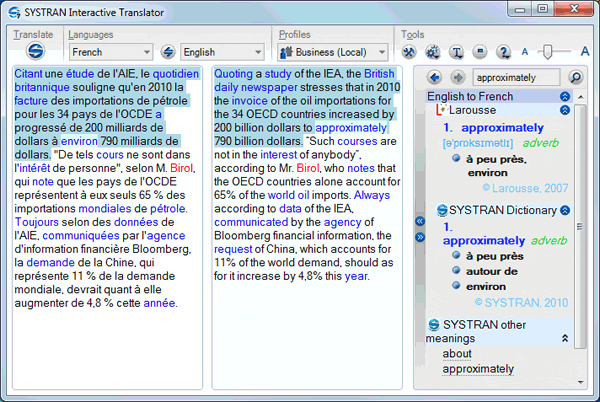Click 'approximately' under SYSTRAN other meanings
Image resolution: width=600 pixels, height=402 pixels.
click(478, 369)
